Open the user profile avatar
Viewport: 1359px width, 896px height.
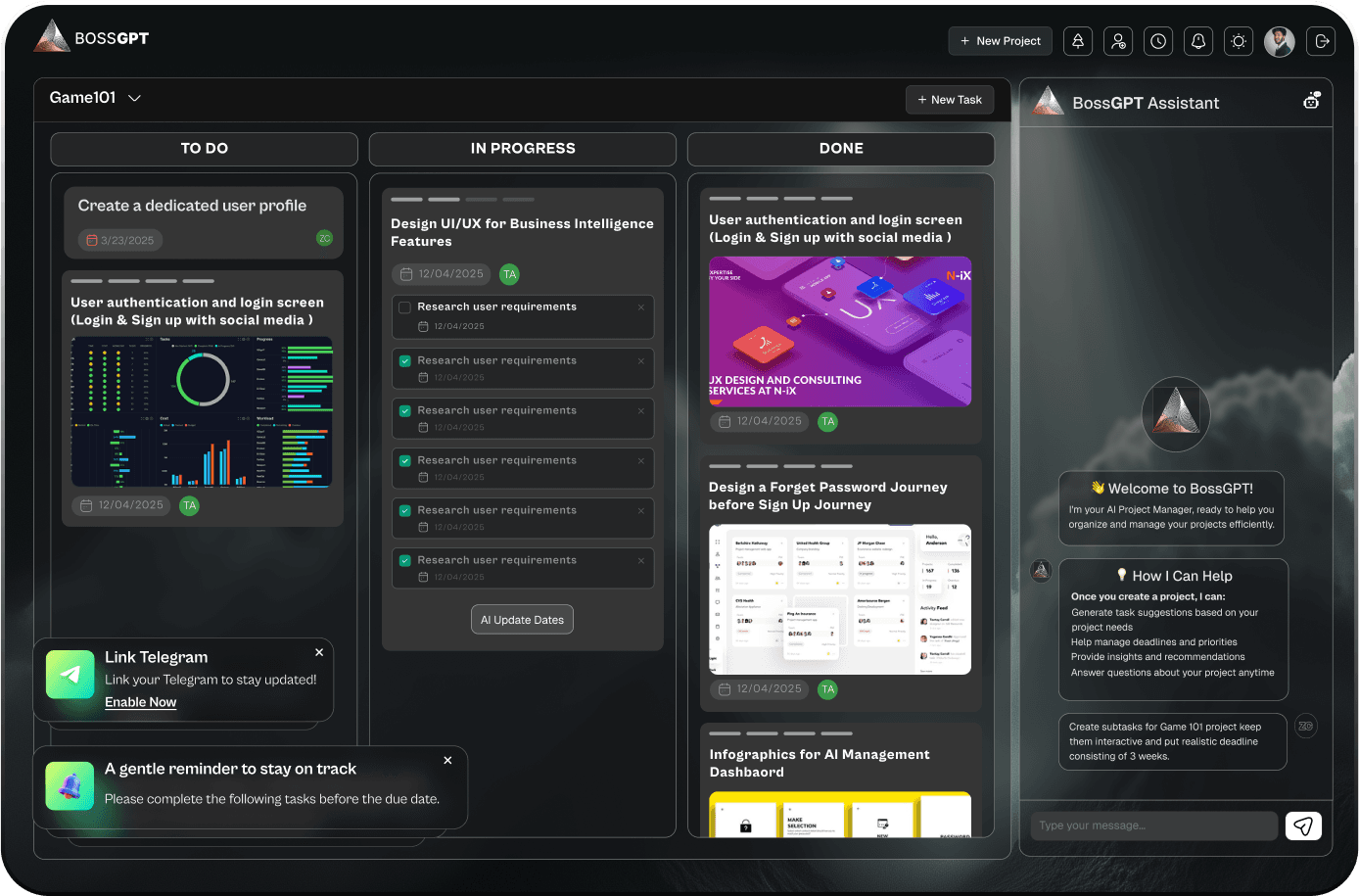1279,41
